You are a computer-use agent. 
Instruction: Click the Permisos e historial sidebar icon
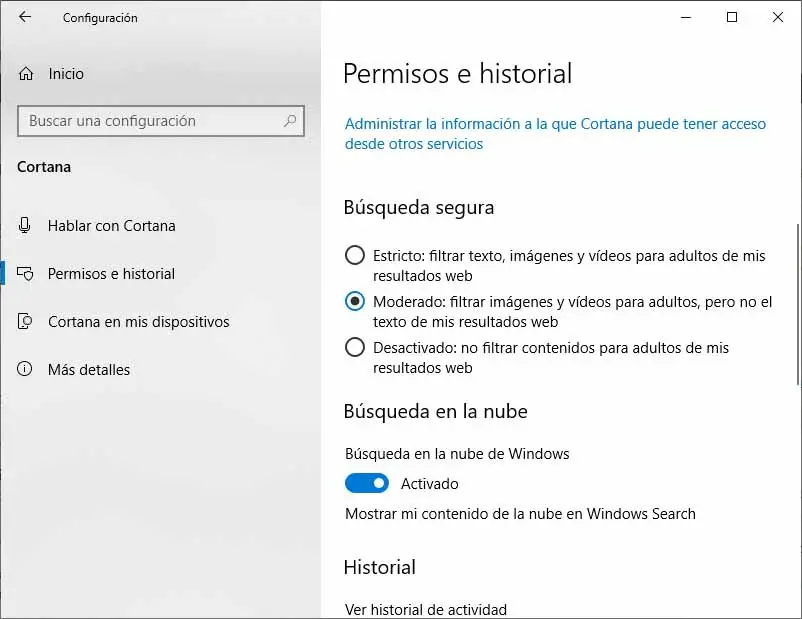pyautogui.click(x=26, y=274)
